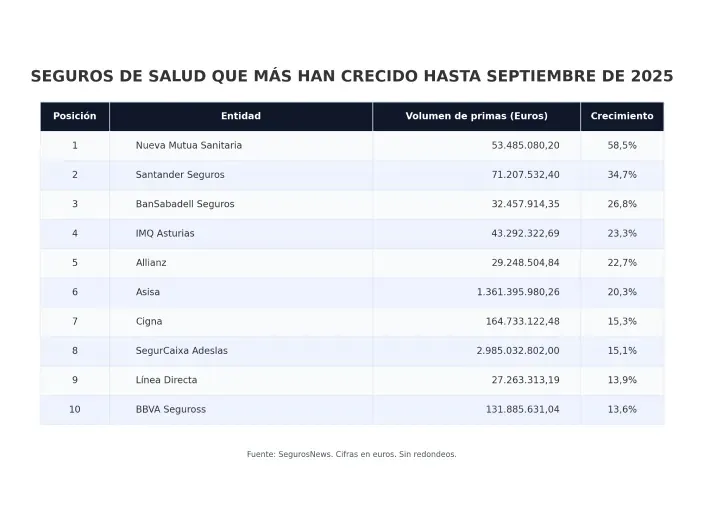Image resolution: width=704 pixels, height=528 pixels.
Task: Click the premium value 1.361.395.980,26
Action: point(518,292)
